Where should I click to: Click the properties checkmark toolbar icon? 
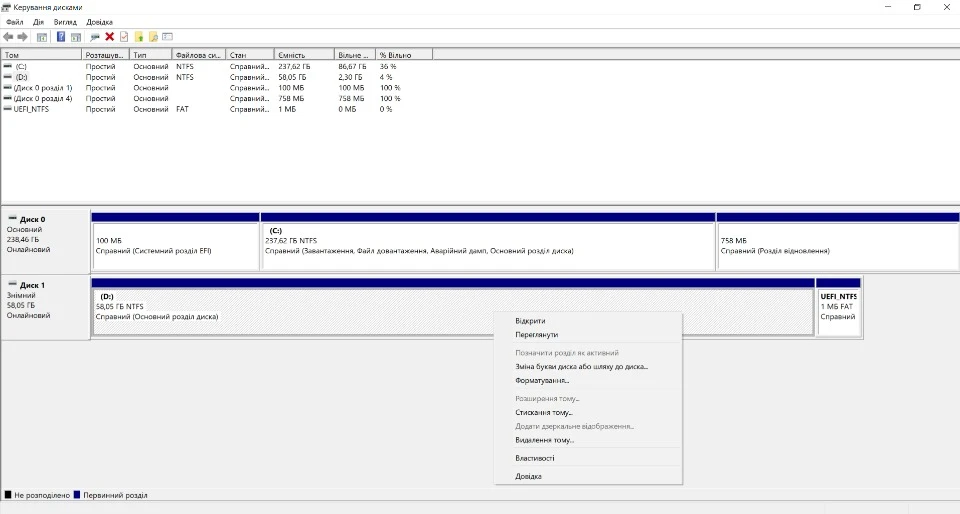tap(124, 37)
